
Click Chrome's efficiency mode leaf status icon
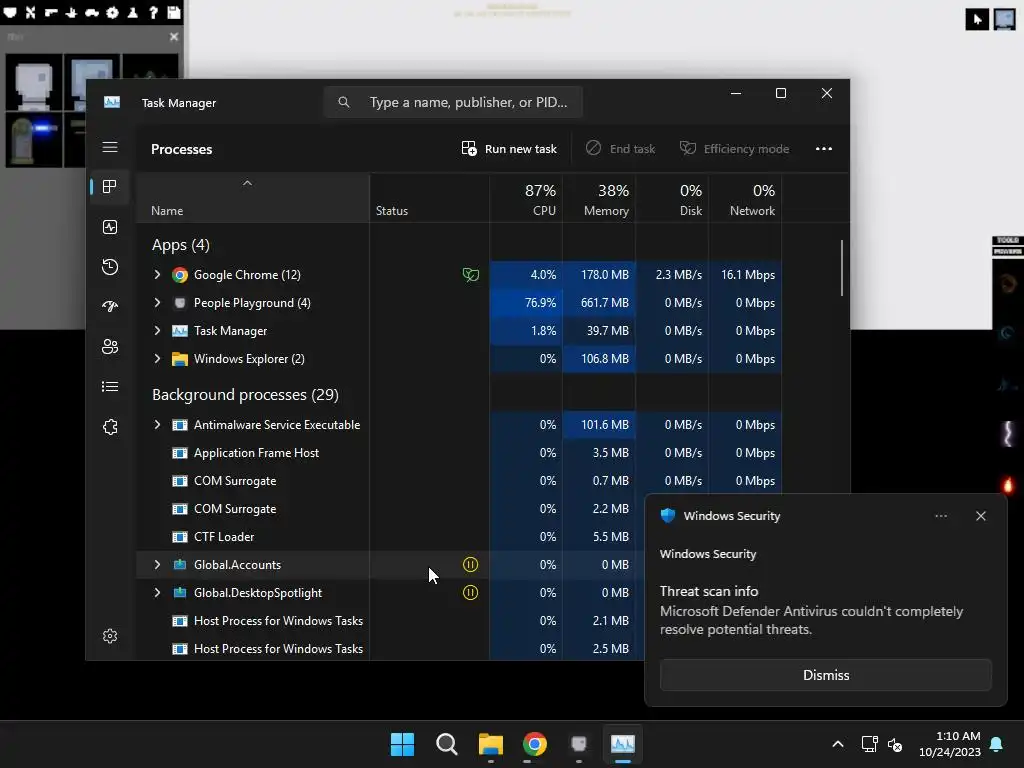click(x=470, y=275)
